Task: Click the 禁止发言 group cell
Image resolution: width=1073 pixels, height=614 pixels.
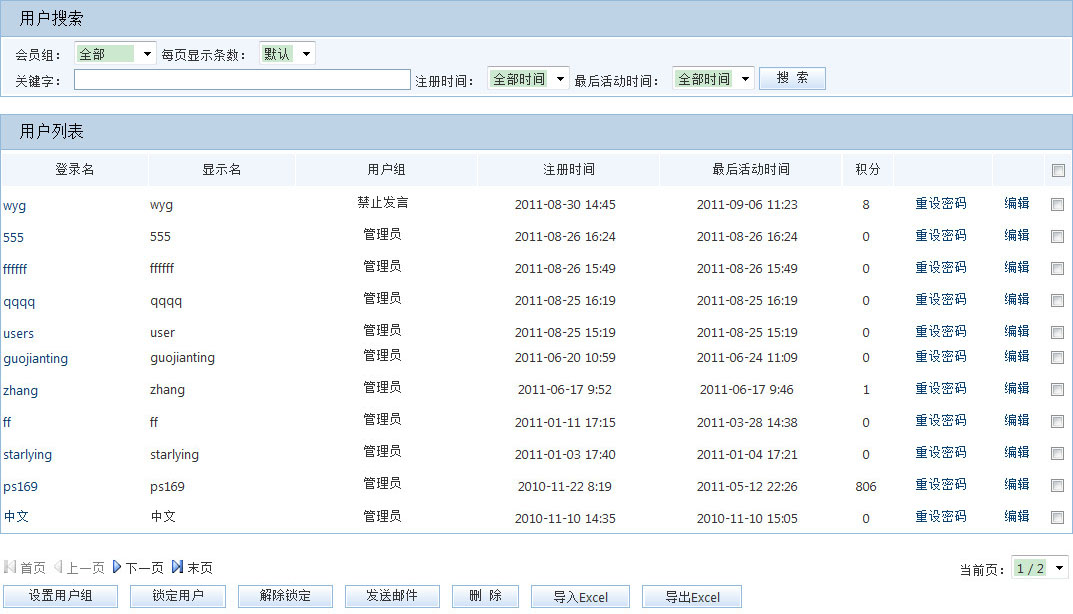Action: (383, 203)
